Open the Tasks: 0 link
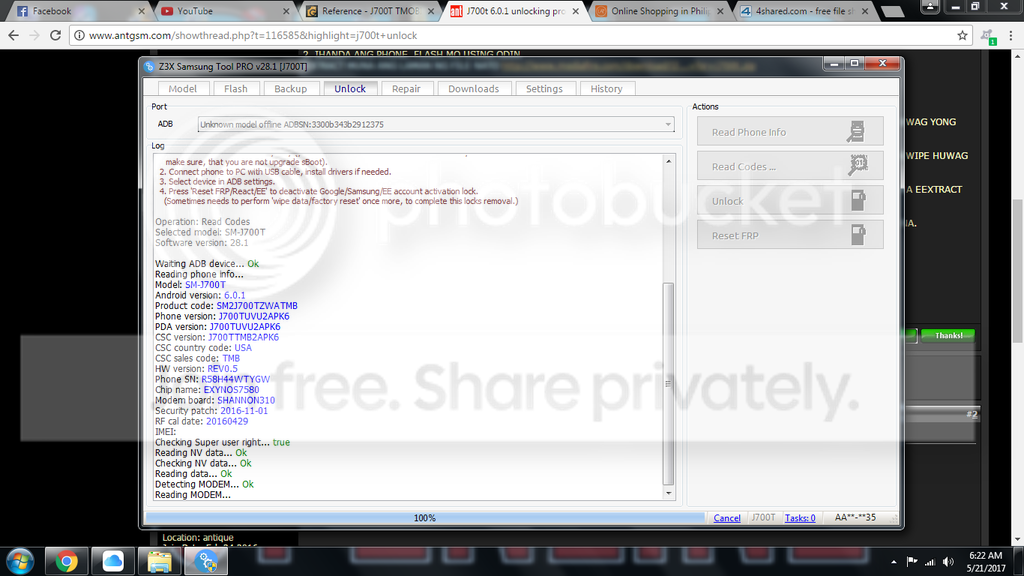This screenshot has width=1024, height=576. point(799,518)
